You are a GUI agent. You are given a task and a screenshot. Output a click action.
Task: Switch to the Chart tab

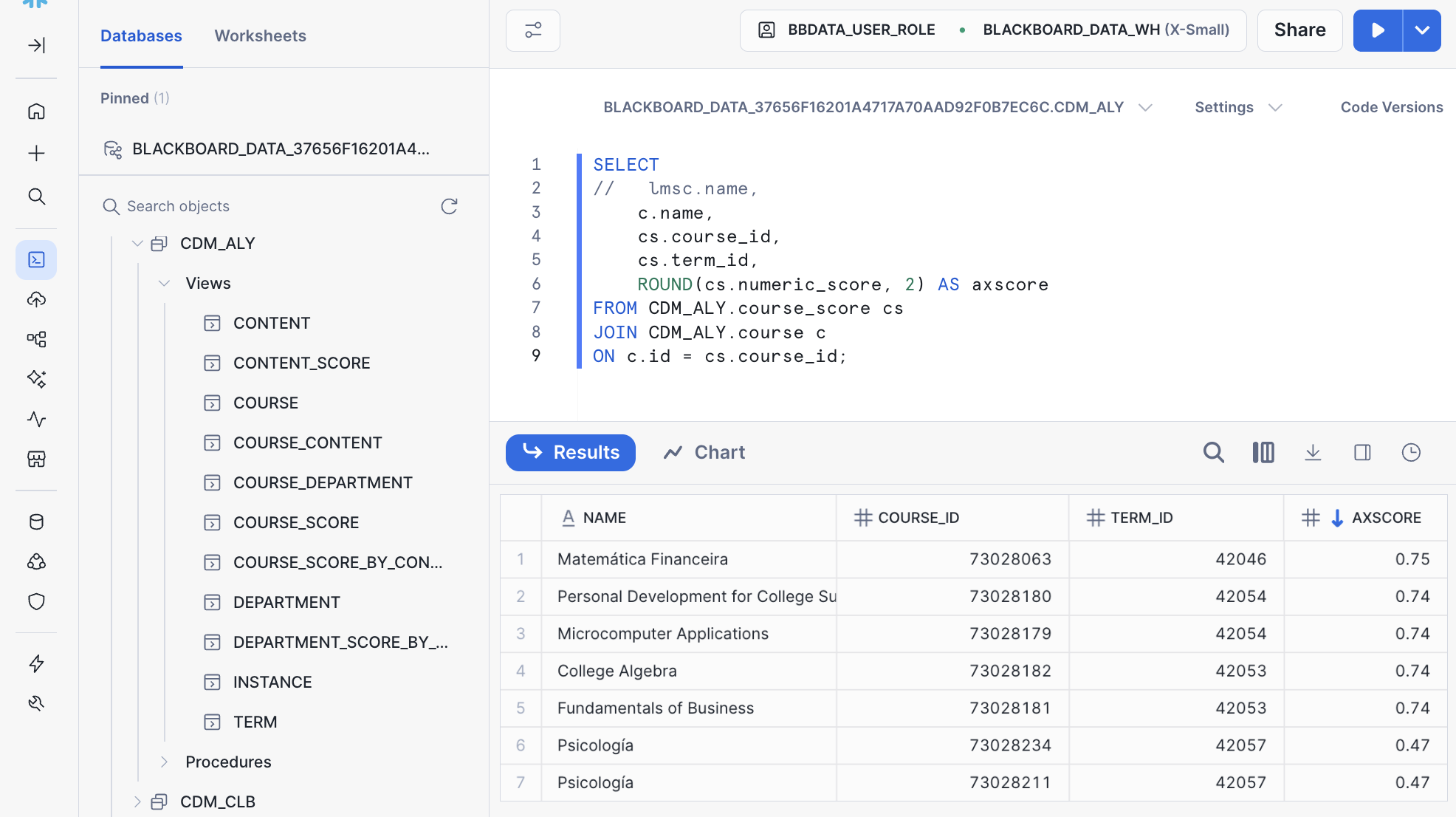[x=704, y=452]
